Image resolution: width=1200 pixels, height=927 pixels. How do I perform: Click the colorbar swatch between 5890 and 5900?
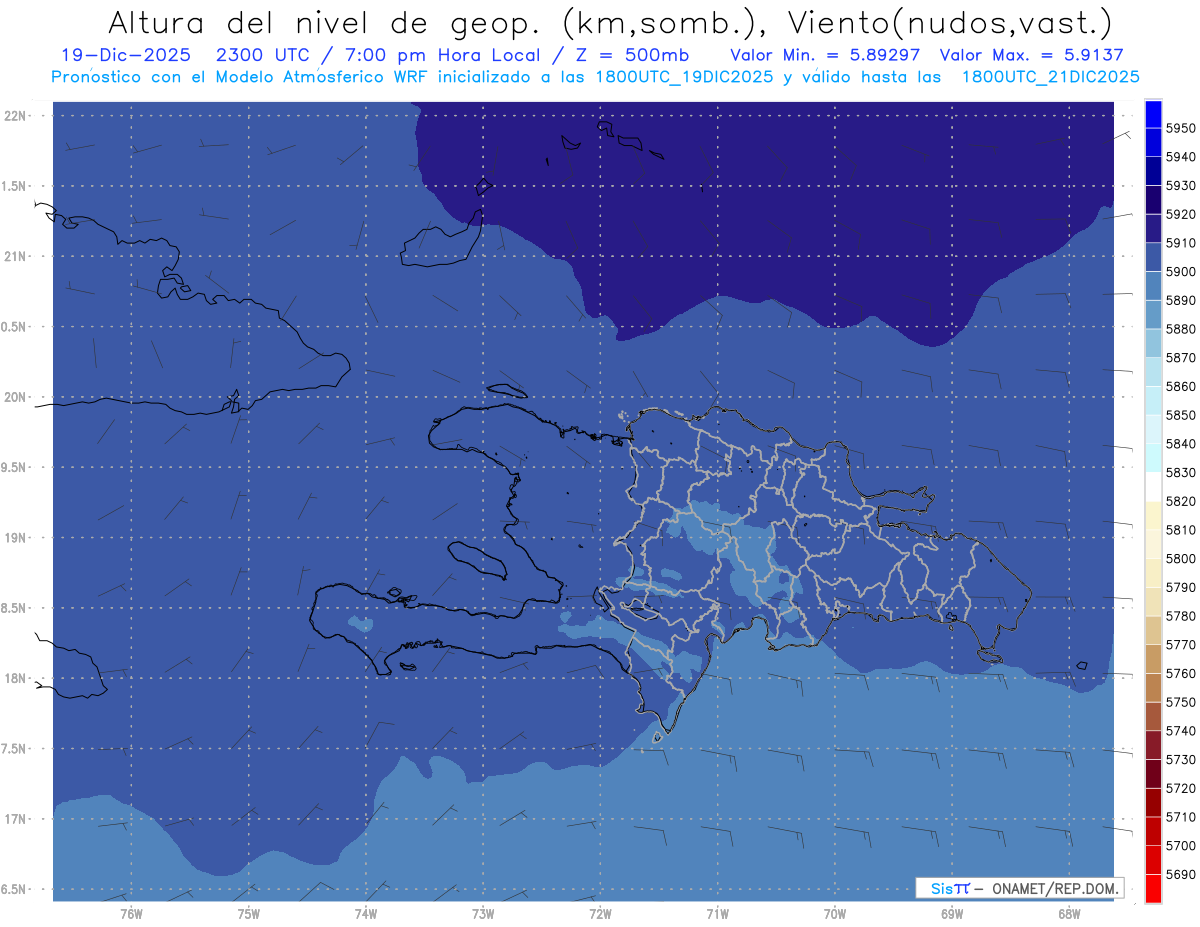[x=1153, y=286]
